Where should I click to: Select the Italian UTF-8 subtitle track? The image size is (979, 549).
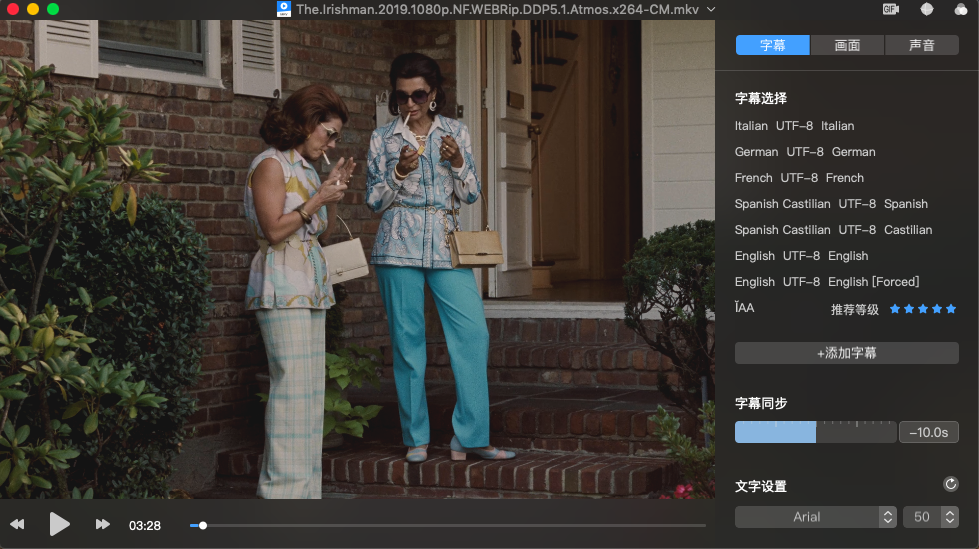[794, 126]
